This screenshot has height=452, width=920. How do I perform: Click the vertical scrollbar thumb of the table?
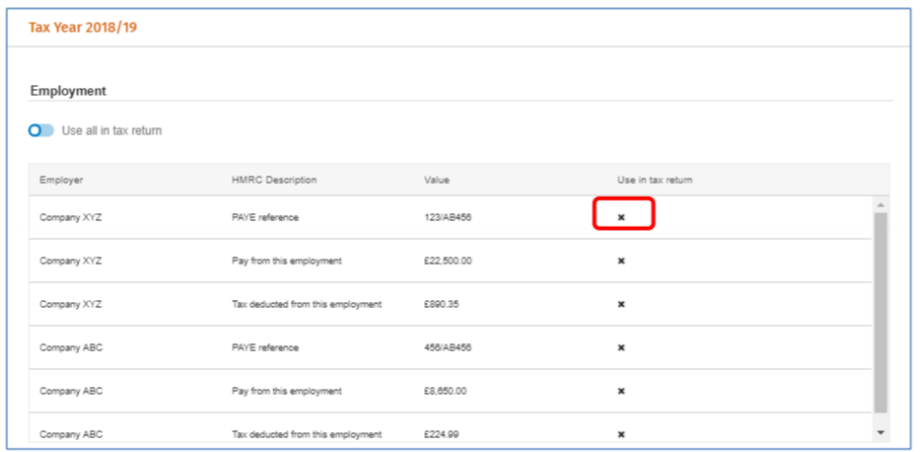point(880,312)
